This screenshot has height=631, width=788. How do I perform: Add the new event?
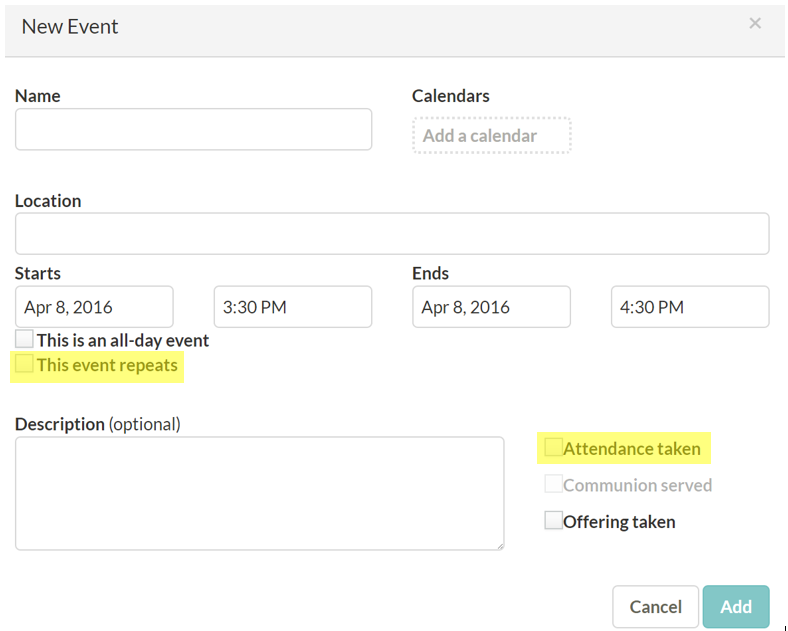pyautogui.click(x=736, y=607)
